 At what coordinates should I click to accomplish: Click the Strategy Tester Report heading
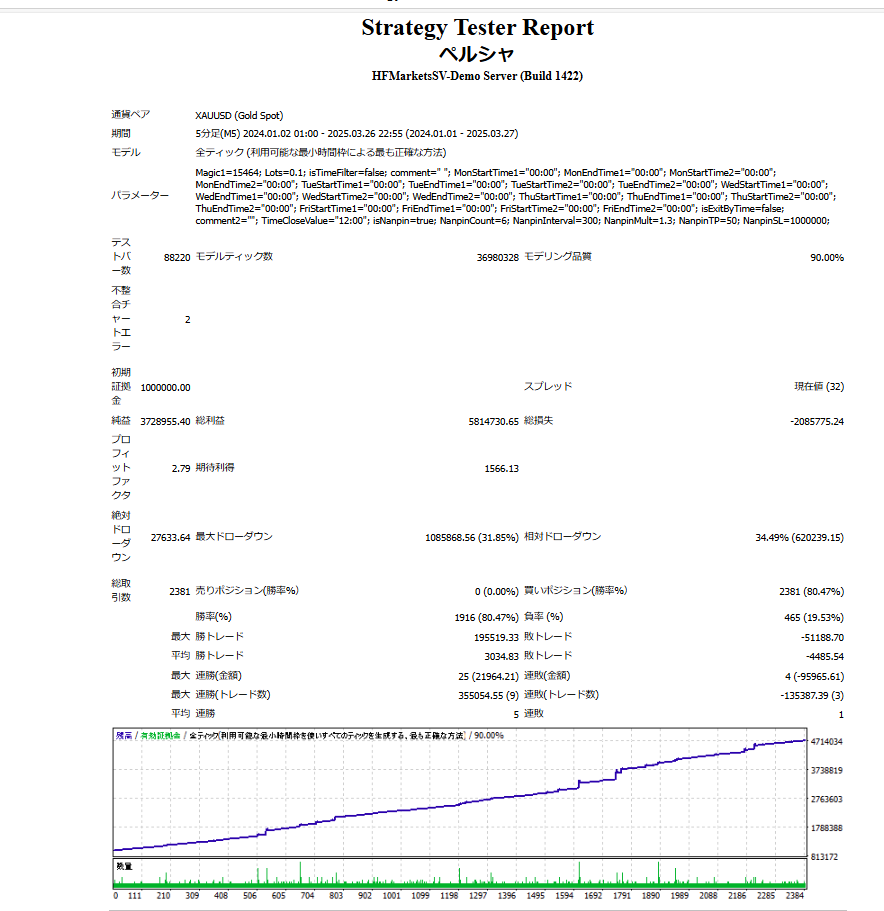pos(477,27)
